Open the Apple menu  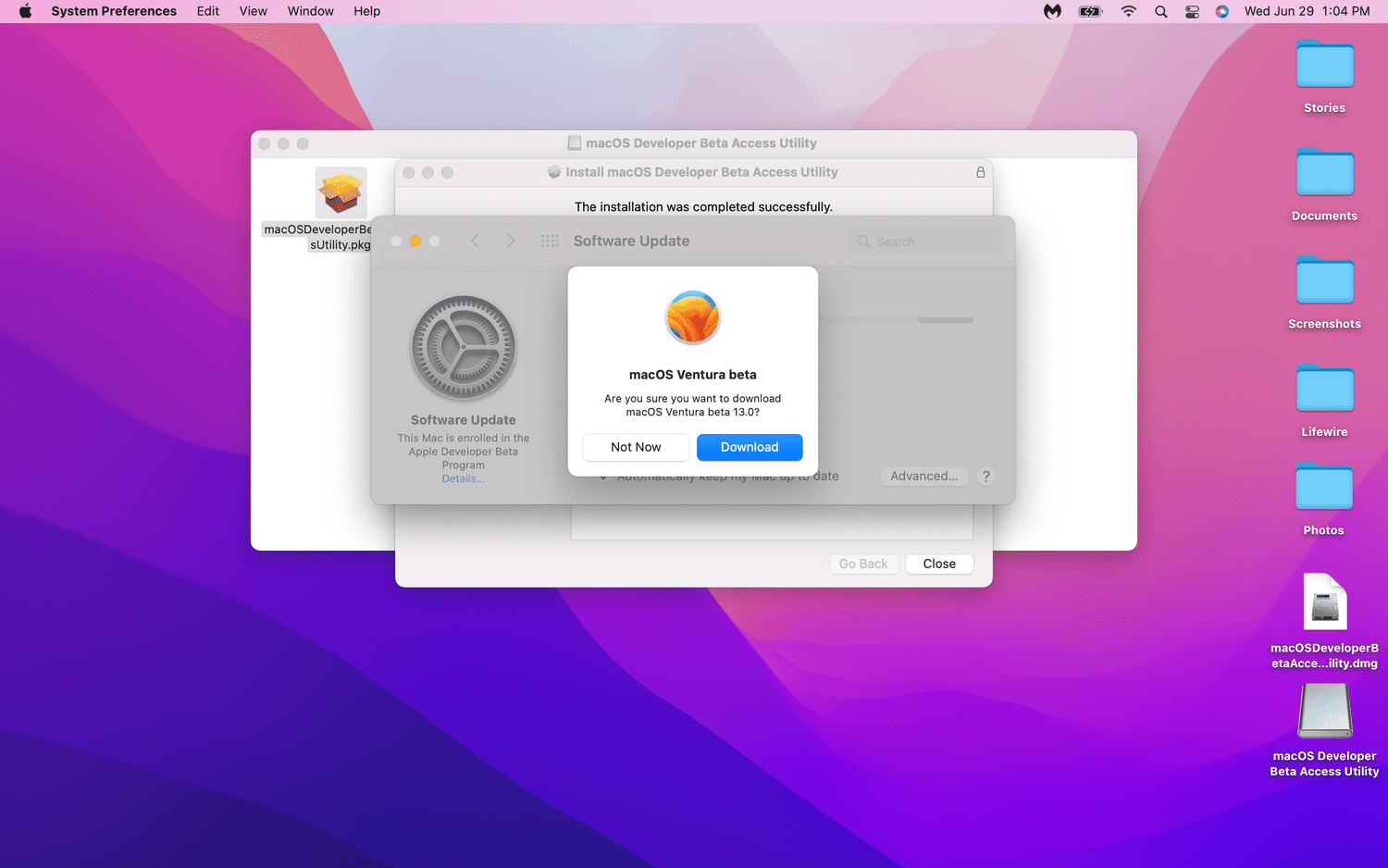25,11
